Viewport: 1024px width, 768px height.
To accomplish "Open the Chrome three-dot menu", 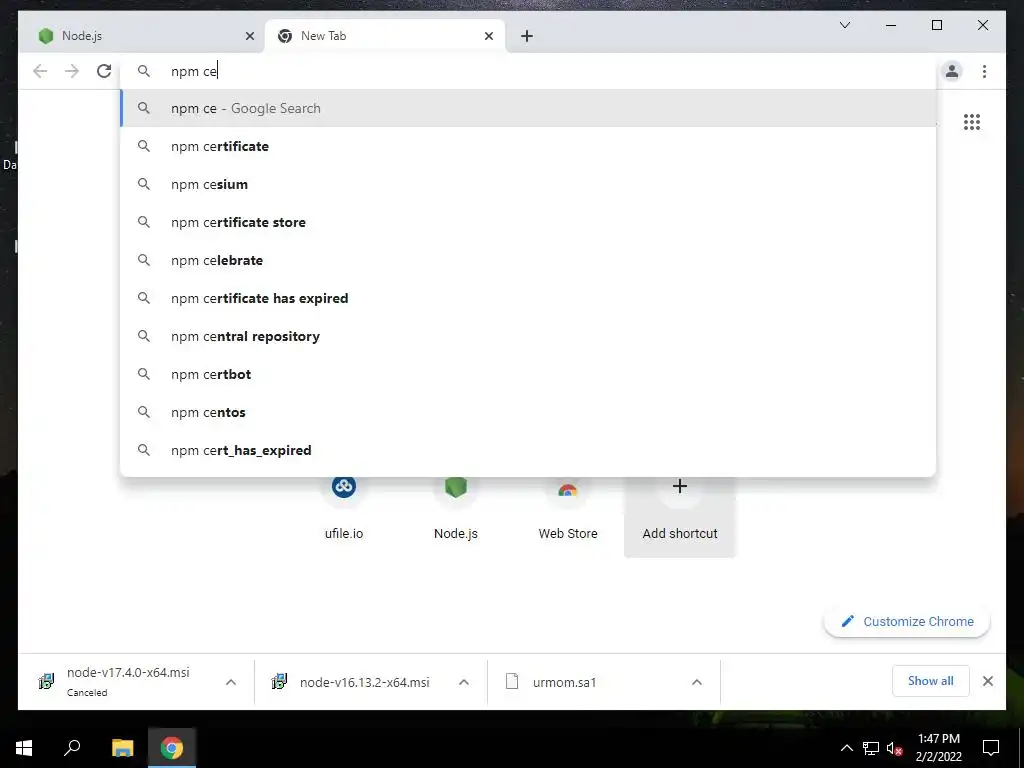I will pyautogui.click(x=984, y=71).
